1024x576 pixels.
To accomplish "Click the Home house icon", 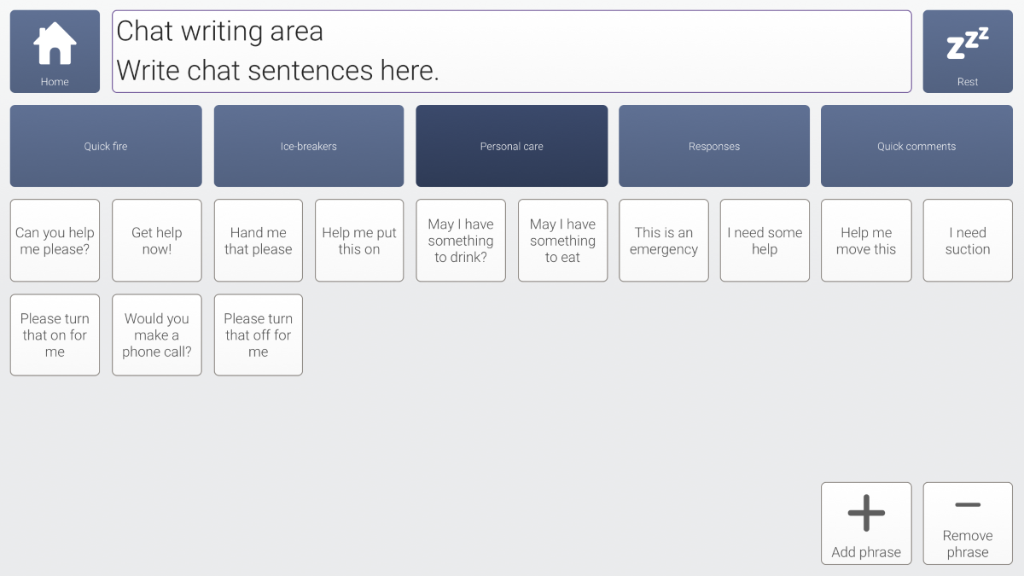I will (55, 45).
